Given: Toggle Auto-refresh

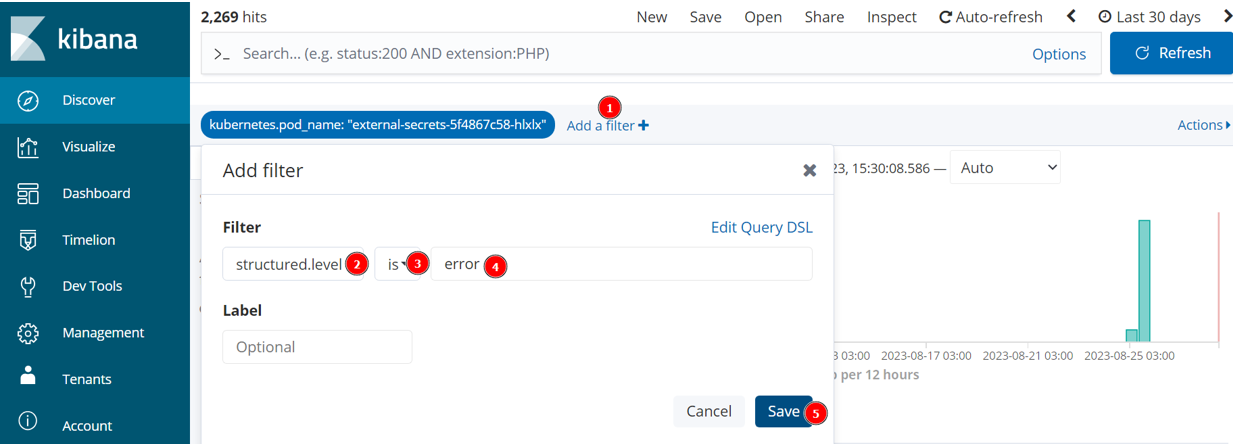Looking at the screenshot, I should [990, 17].
